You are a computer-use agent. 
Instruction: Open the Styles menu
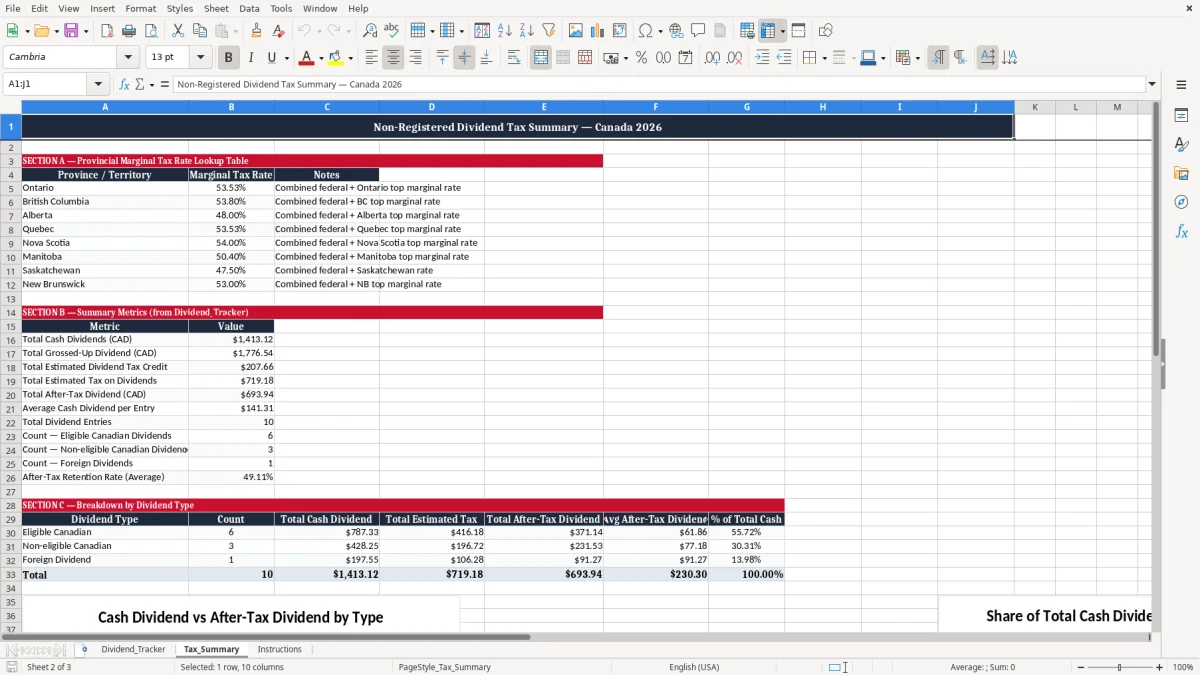[x=180, y=8]
